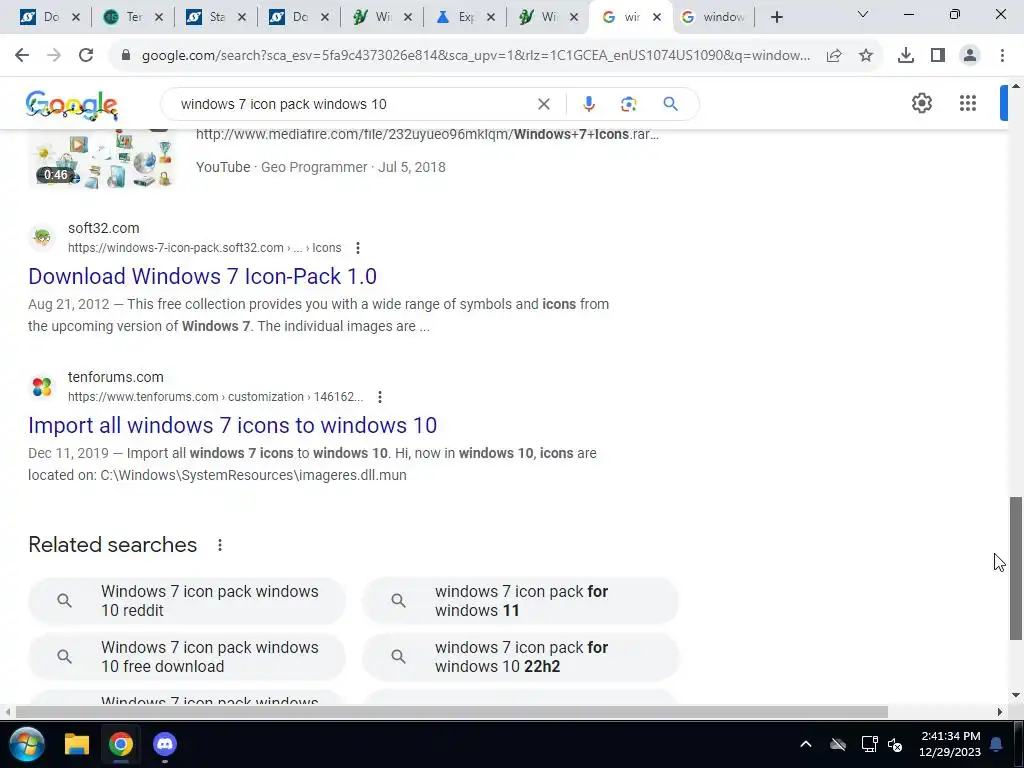
Task: Clear the Google search box text
Action: click(x=543, y=104)
